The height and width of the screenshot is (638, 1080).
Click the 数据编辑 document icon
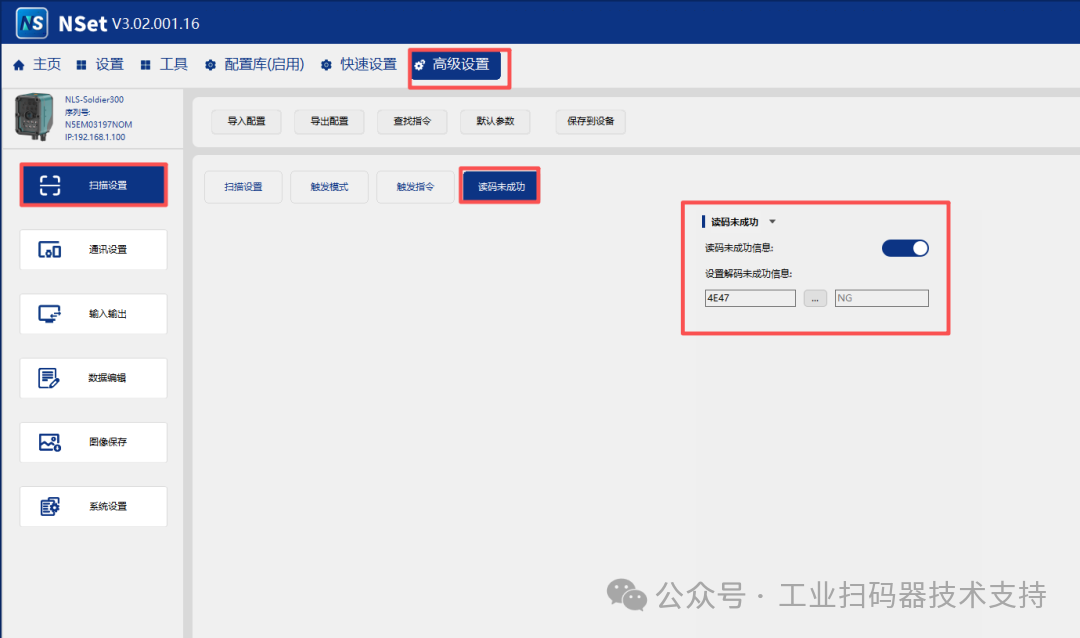coord(49,378)
